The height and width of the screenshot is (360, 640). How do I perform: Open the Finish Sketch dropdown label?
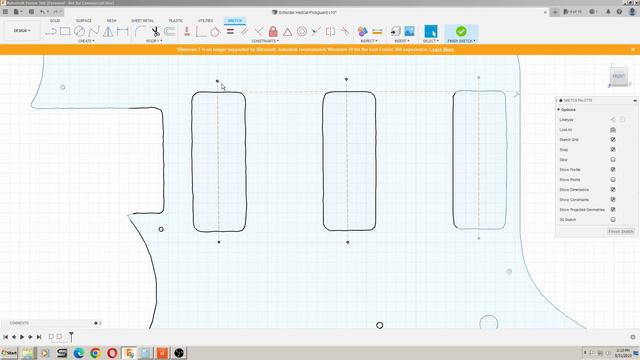[461, 41]
